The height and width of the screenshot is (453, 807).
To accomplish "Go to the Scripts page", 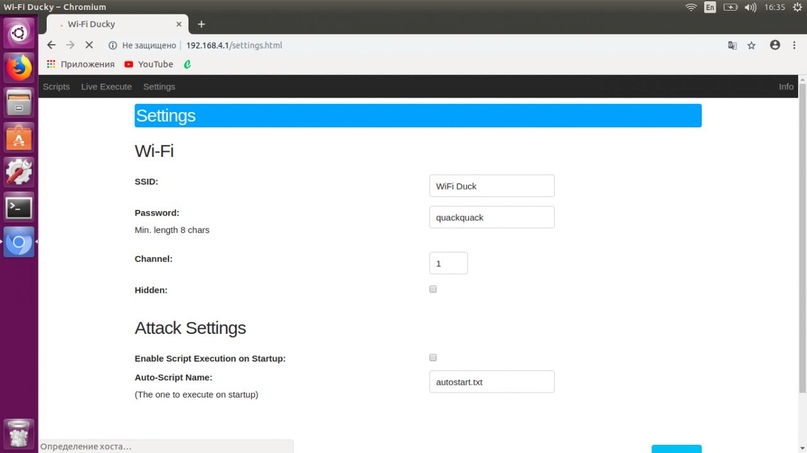I will click(x=56, y=87).
